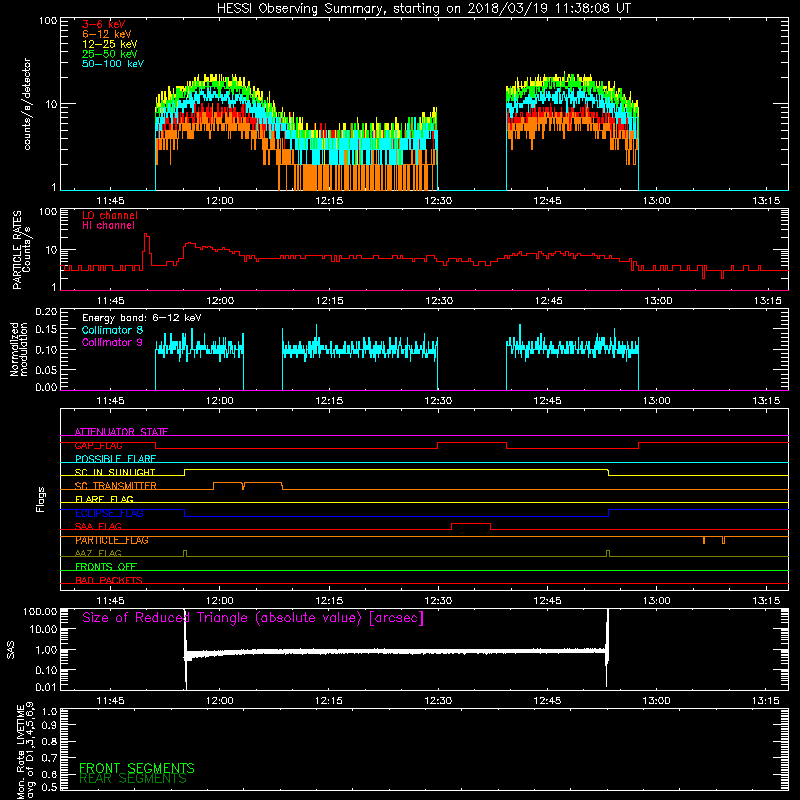Click the 12:45 tick label under the particle rates plot
Image resolution: width=800 pixels, height=800 pixels.
tap(548, 301)
